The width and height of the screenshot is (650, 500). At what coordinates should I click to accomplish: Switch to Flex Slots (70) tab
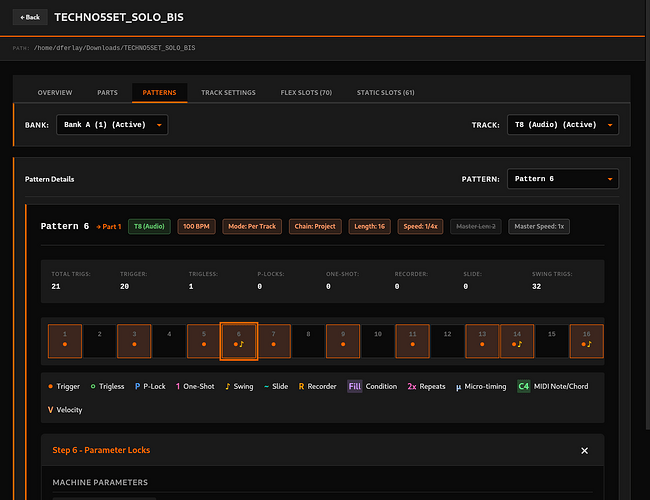306,92
